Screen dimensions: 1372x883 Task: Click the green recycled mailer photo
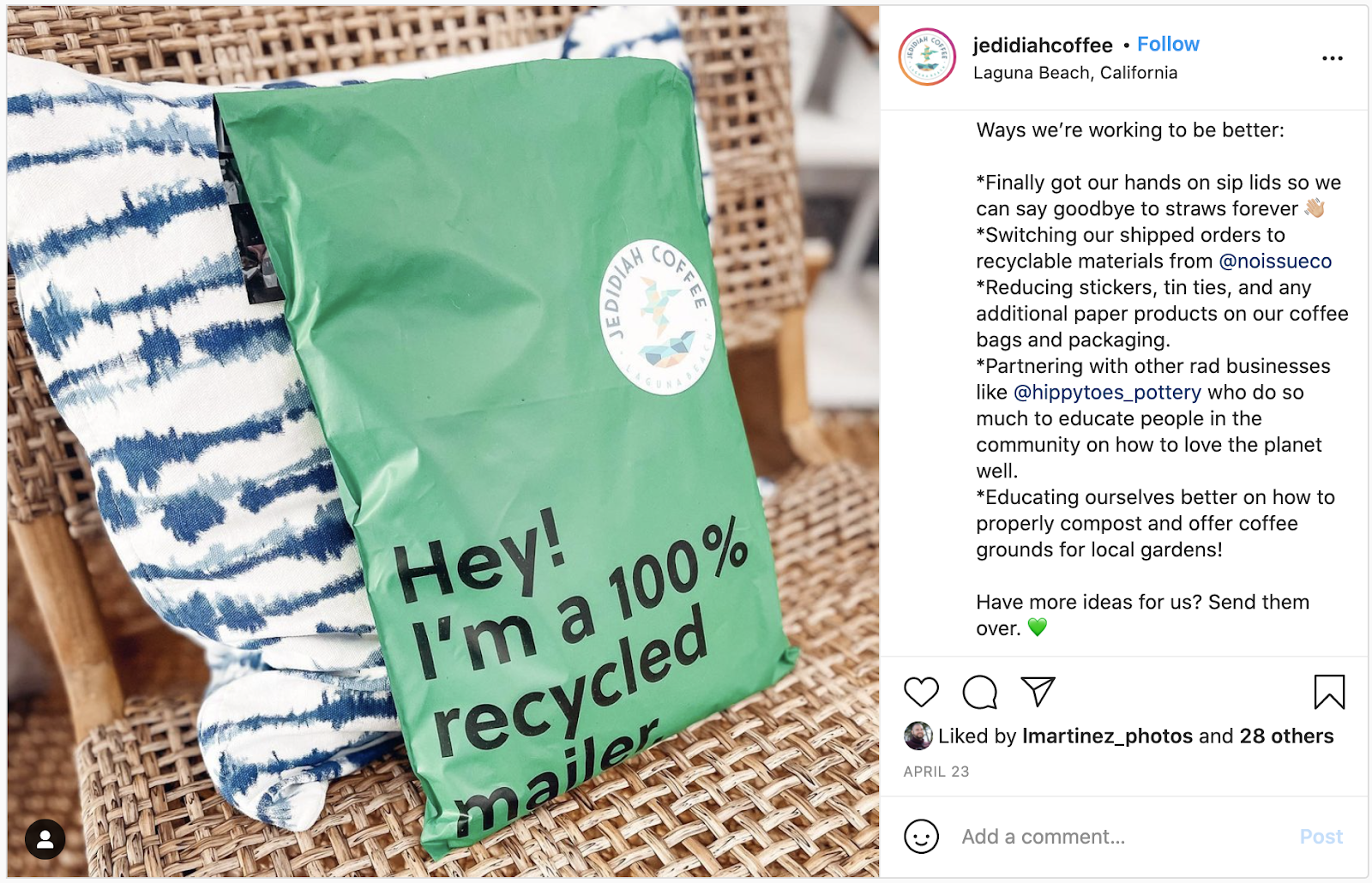(443, 441)
